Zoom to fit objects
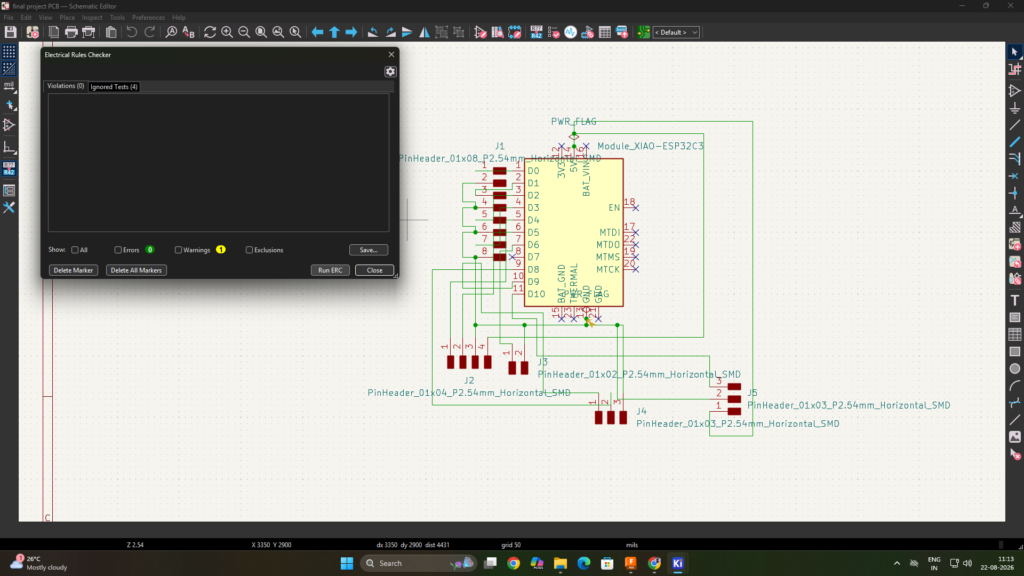This screenshot has width=1024, height=576. 278,32
